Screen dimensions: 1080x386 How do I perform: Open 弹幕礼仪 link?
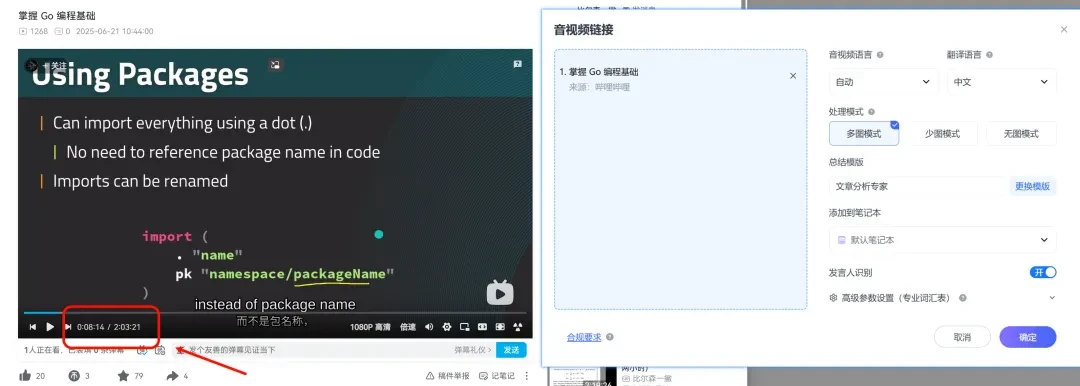click(472, 350)
